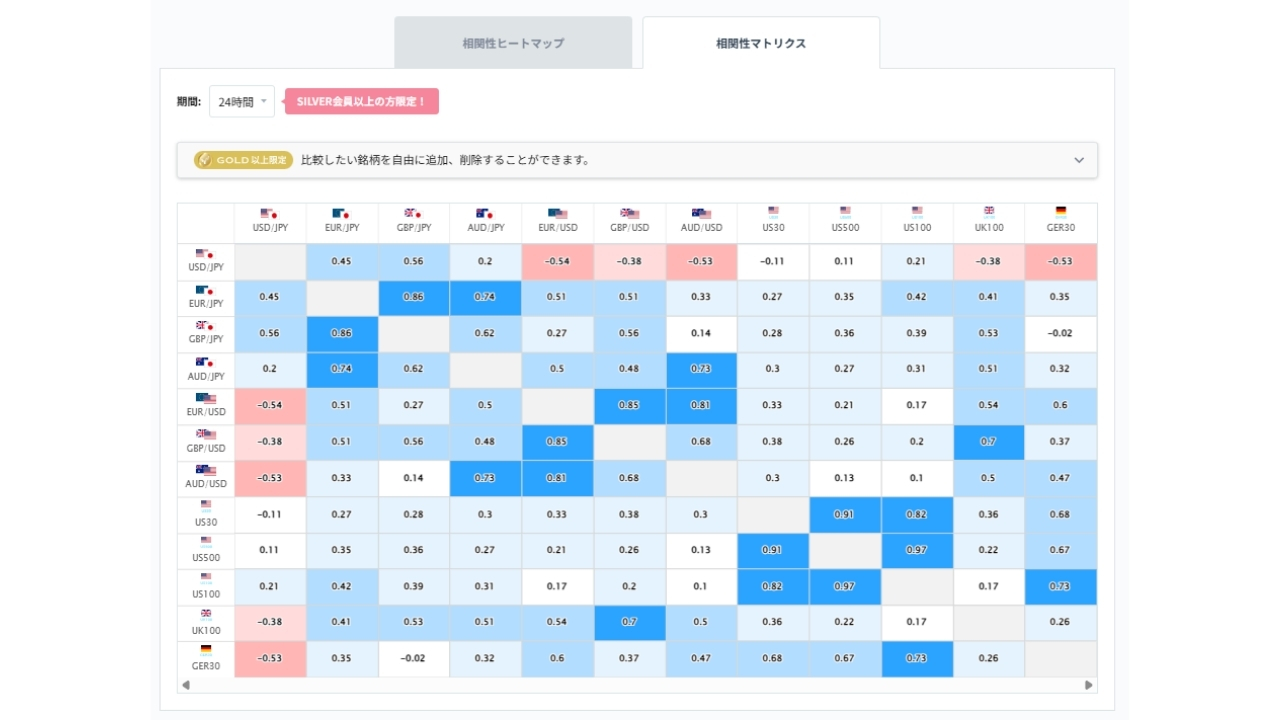
Task: Click the 0.73 cell in AUD/JPY row
Action: [701, 370]
